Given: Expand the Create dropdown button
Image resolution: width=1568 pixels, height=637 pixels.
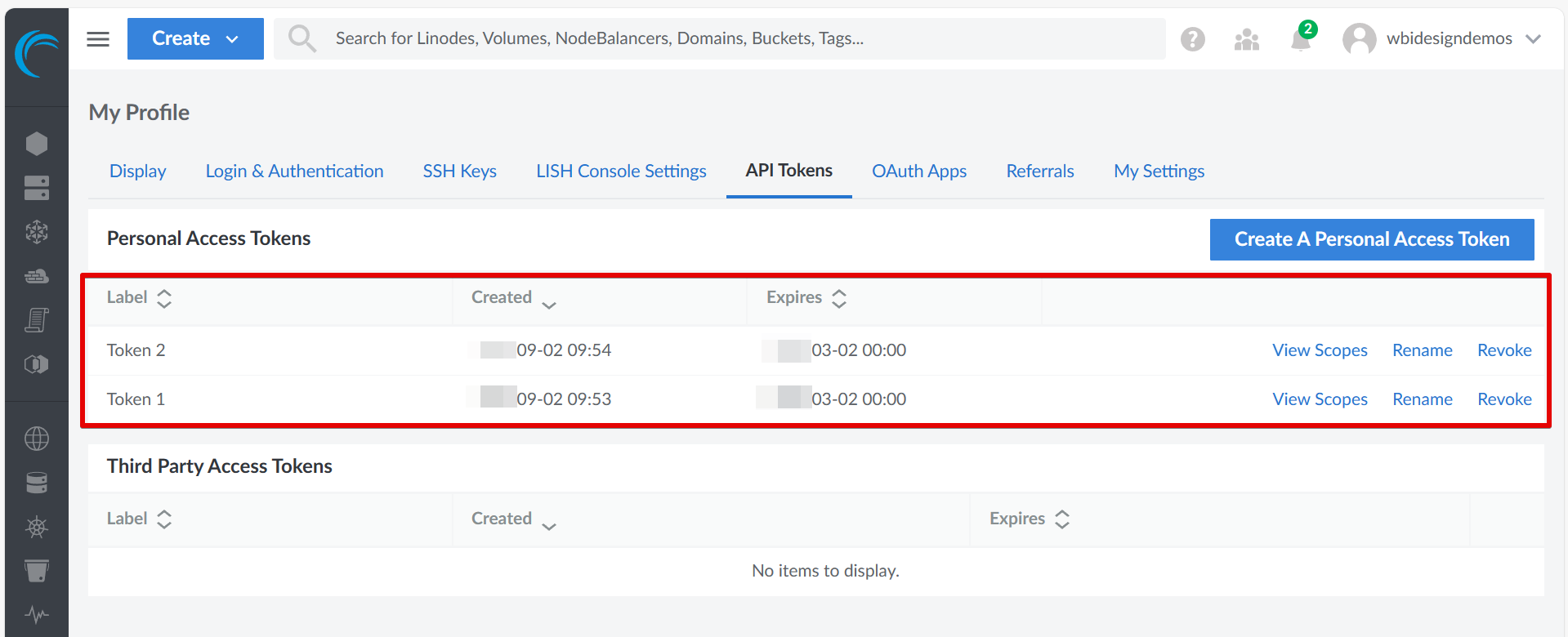Looking at the screenshot, I should tap(195, 39).
